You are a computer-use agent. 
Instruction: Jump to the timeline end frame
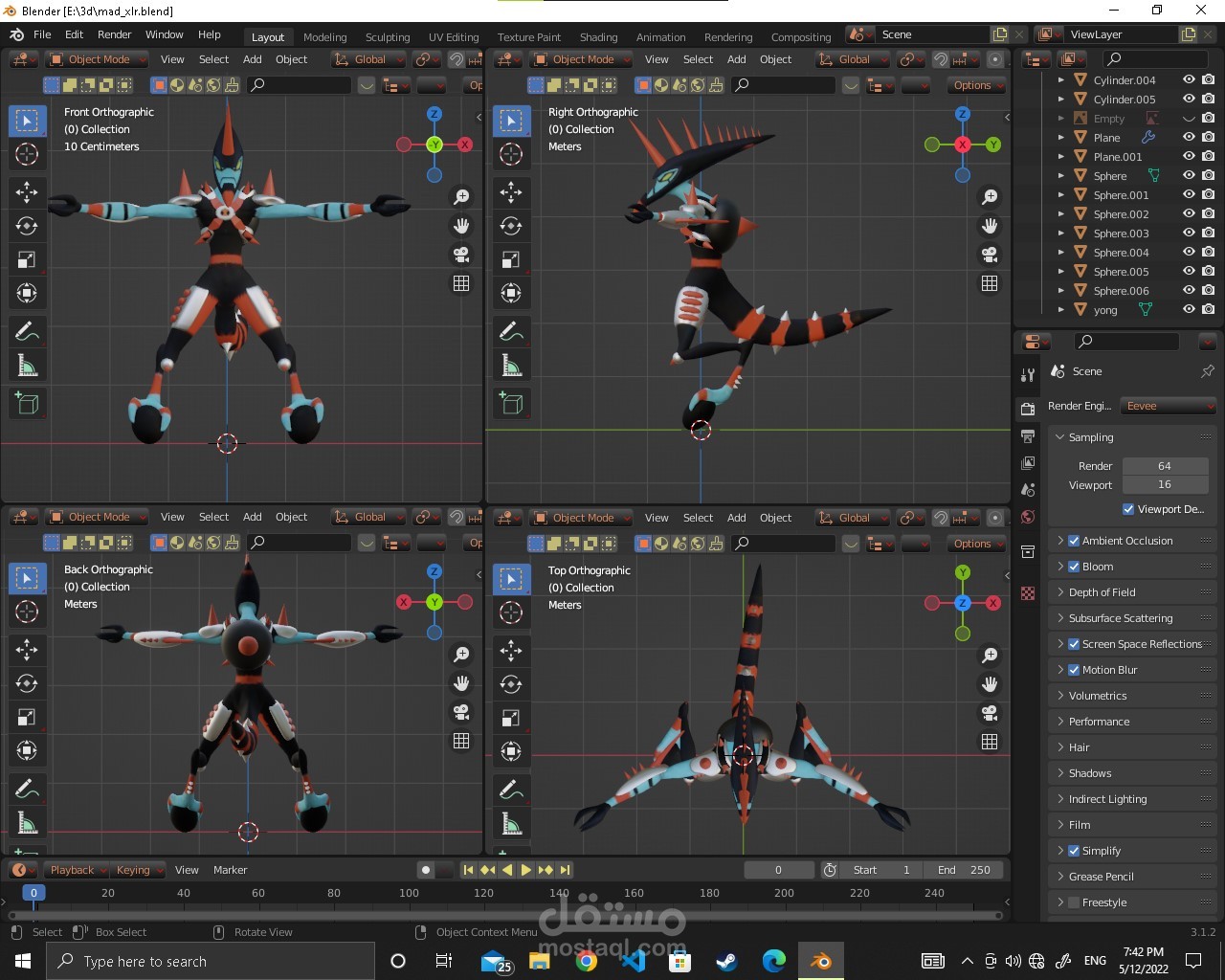click(566, 870)
